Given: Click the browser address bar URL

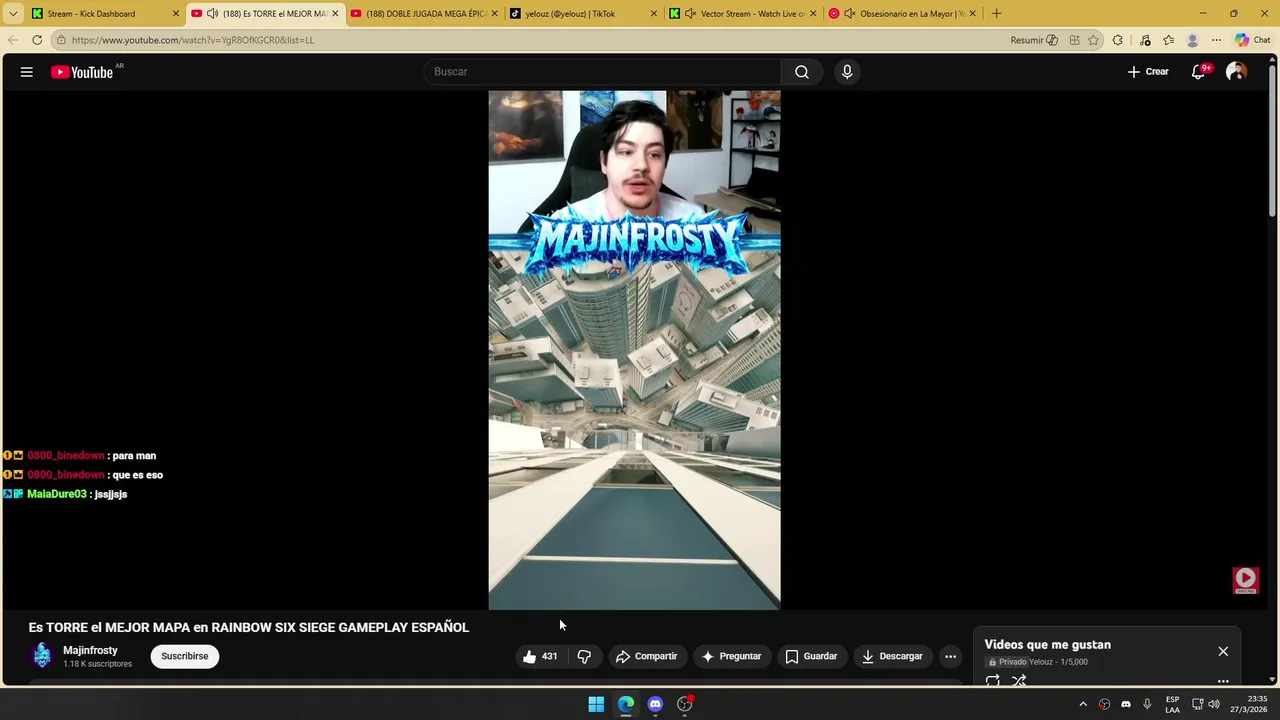Looking at the screenshot, I should pyautogui.click(x=193, y=40).
